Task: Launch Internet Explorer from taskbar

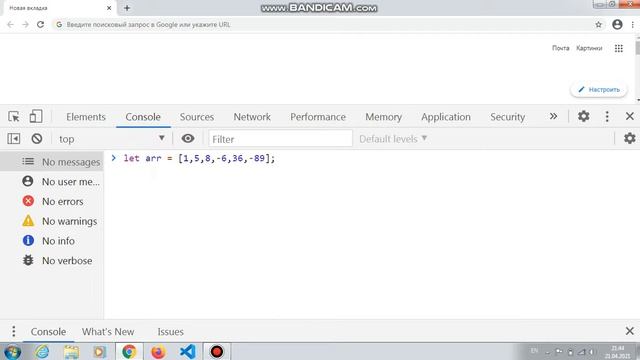Action: coord(42,352)
